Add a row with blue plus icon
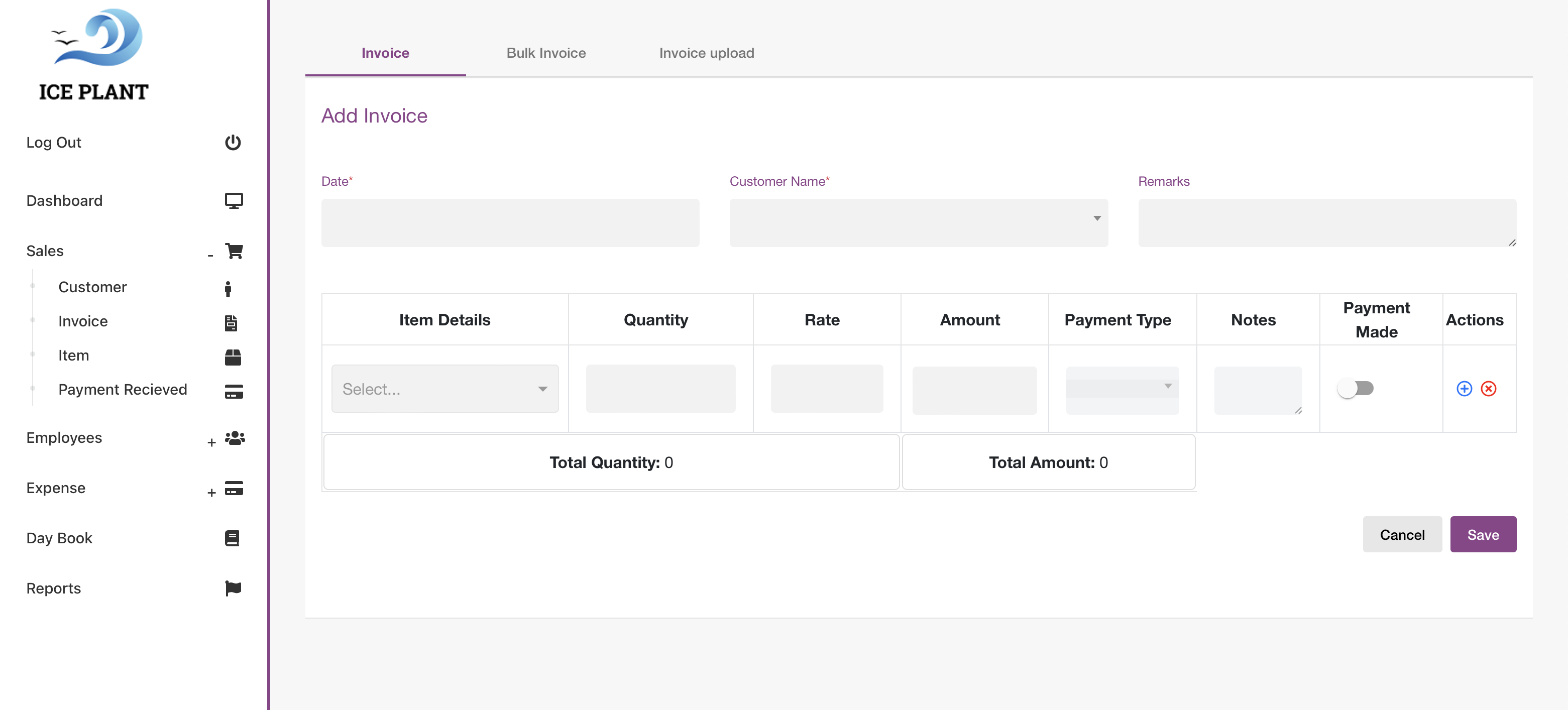This screenshot has height=710, width=1568. coord(1464,389)
